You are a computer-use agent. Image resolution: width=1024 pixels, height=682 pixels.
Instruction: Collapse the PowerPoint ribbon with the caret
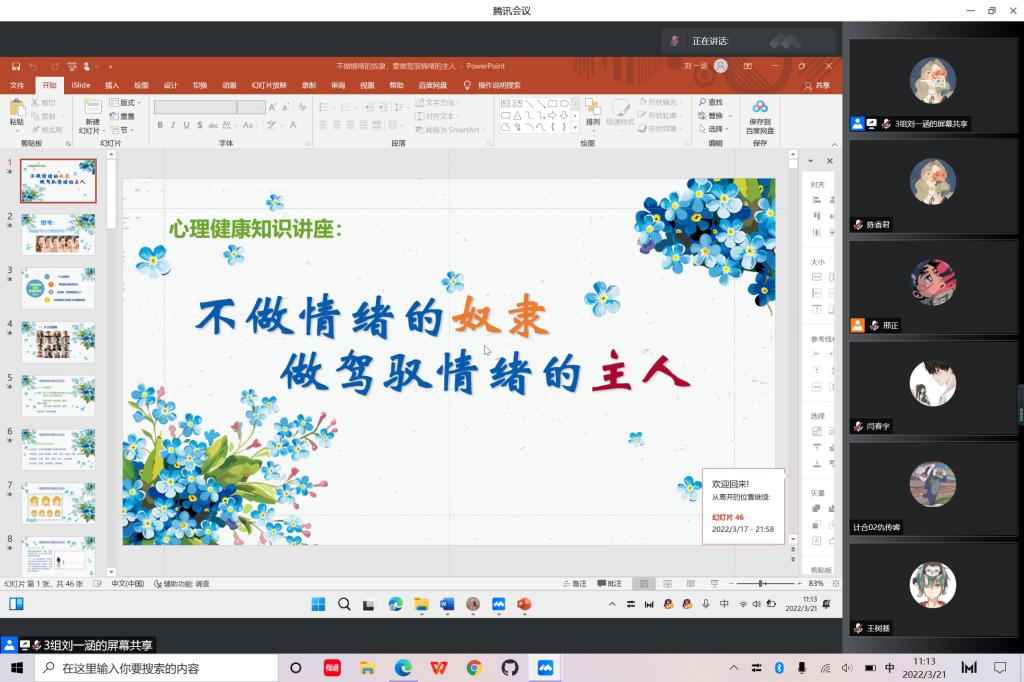point(834,144)
